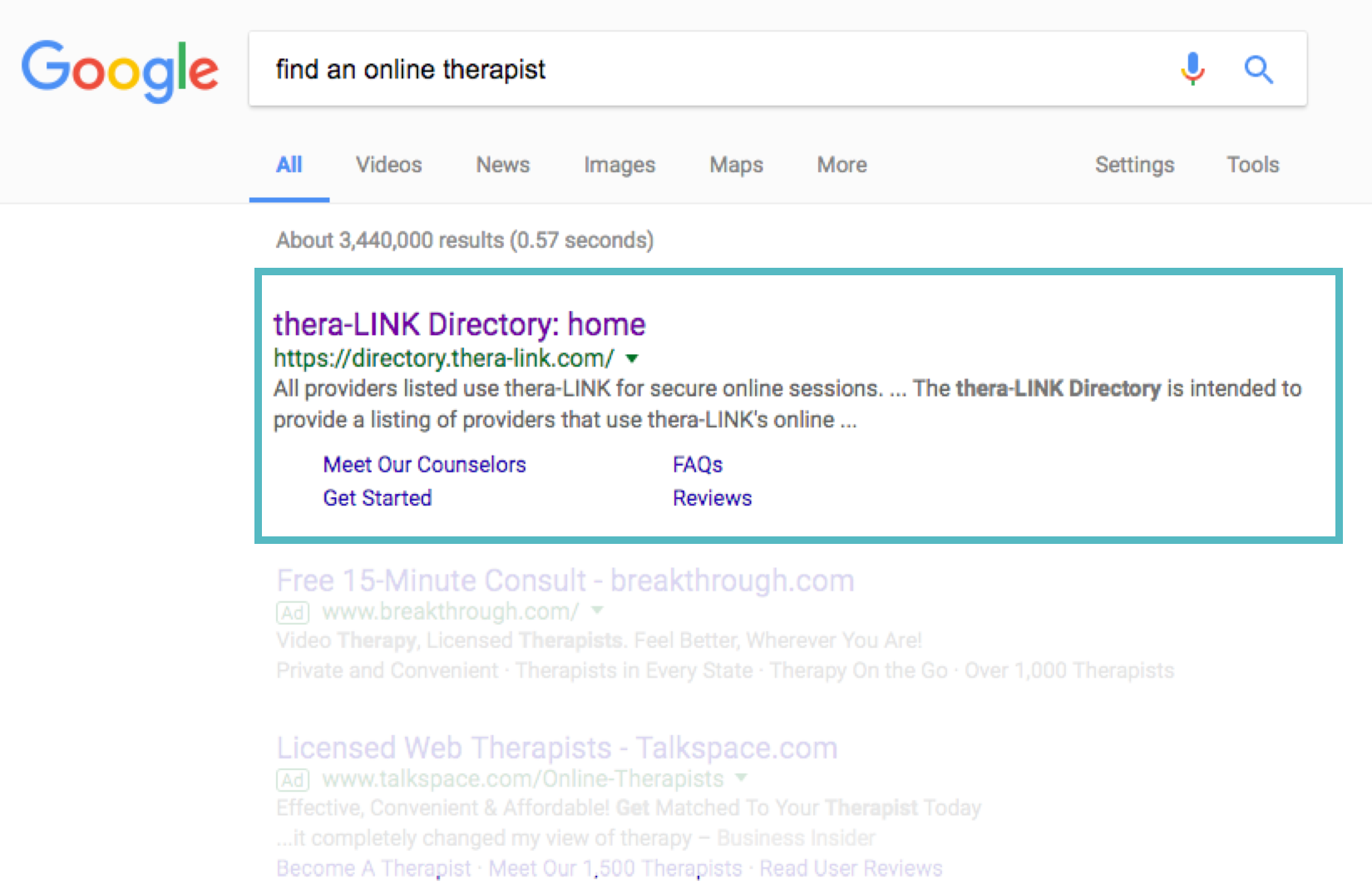The image size is (1372, 889).
Task: Select the All tab
Action: (289, 165)
